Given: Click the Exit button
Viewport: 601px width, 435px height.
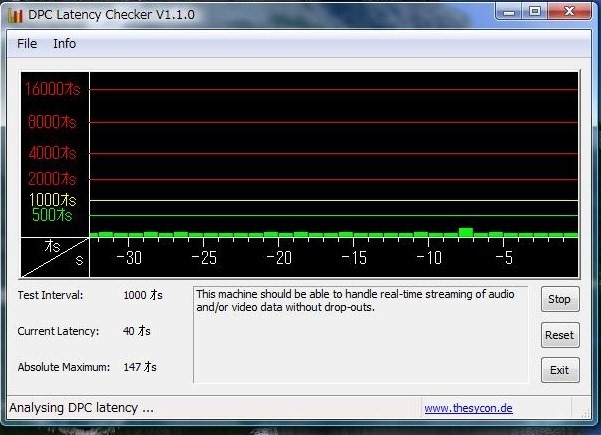Looking at the screenshot, I should (x=560, y=370).
